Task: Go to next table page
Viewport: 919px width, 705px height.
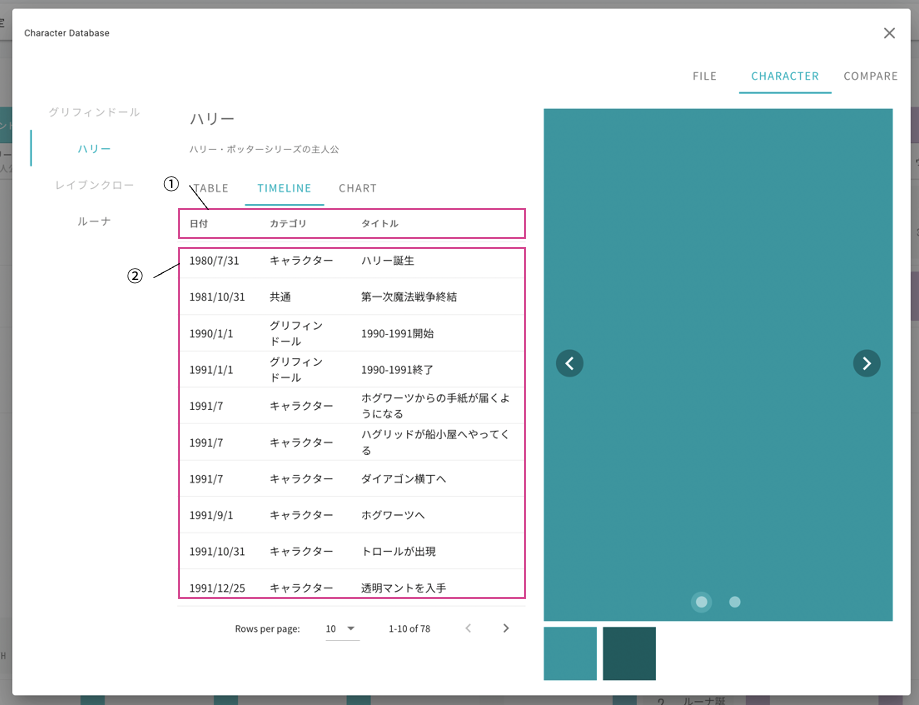Action: (506, 628)
